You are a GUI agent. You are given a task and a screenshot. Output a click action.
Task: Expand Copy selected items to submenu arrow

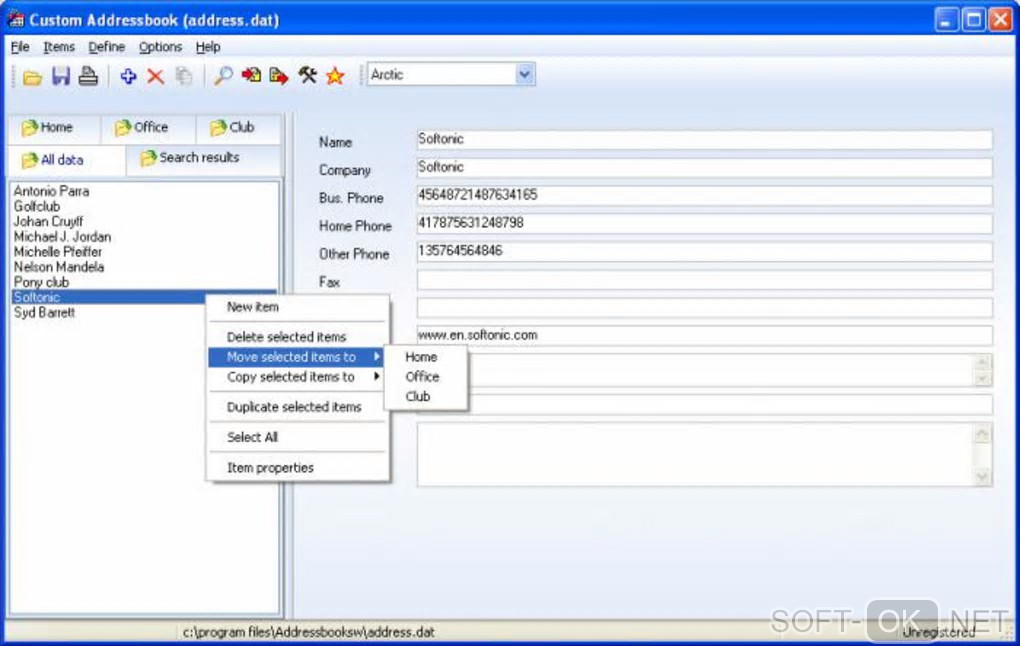[x=377, y=376]
